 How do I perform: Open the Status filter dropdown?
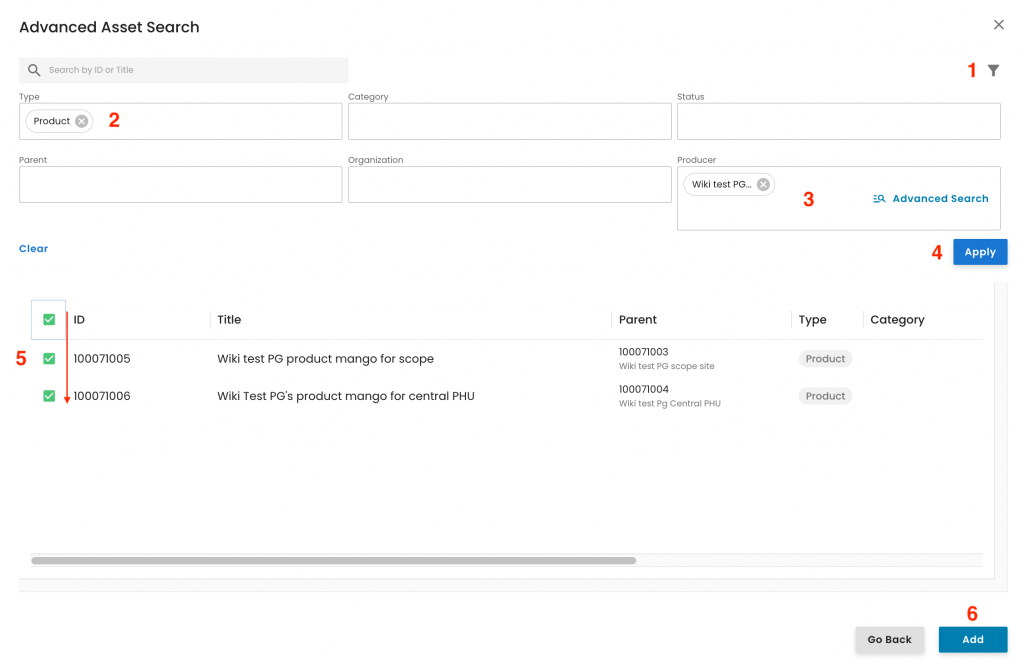point(838,121)
